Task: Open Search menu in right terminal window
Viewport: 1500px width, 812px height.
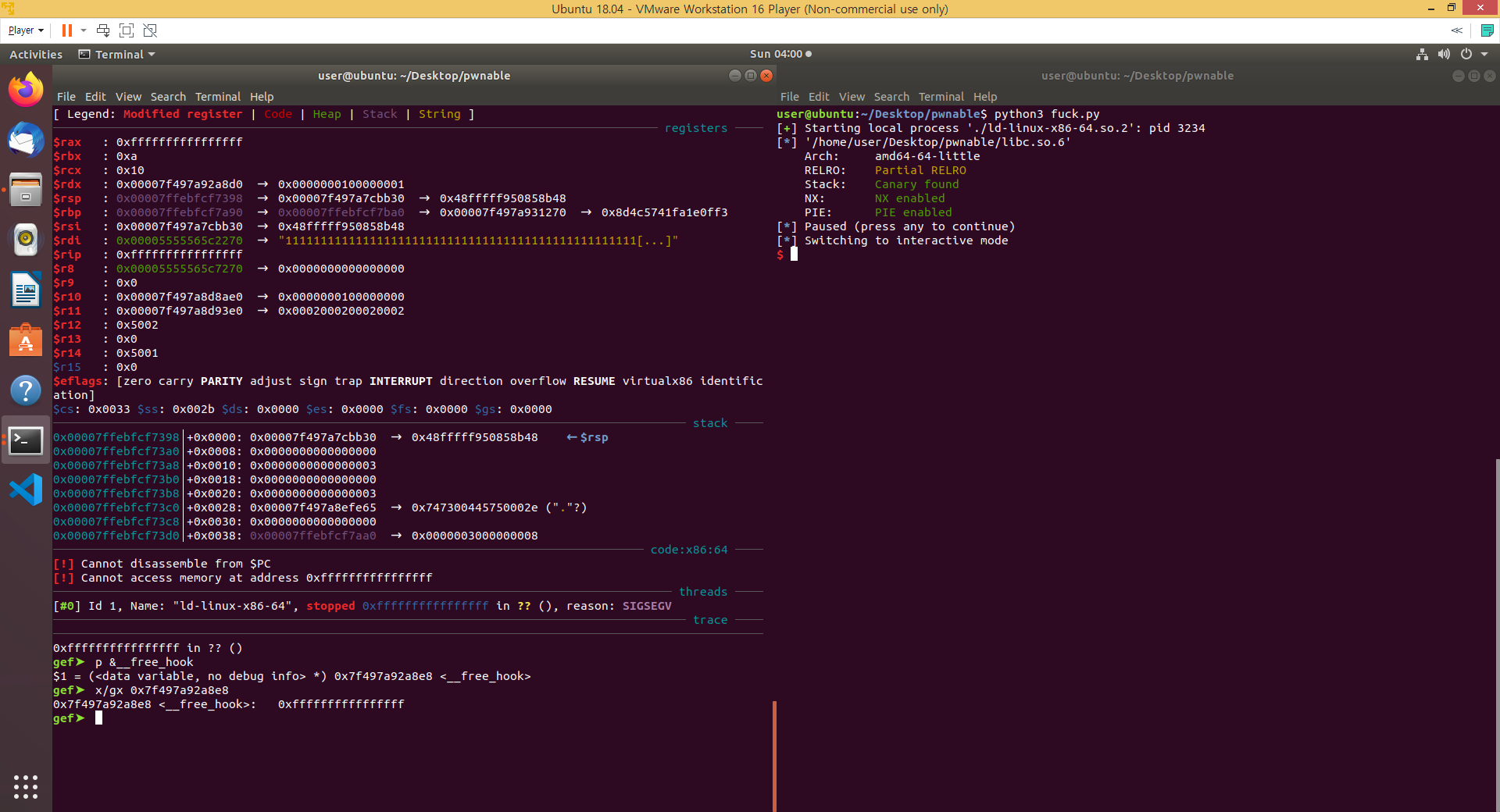Action: coord(891,97)
